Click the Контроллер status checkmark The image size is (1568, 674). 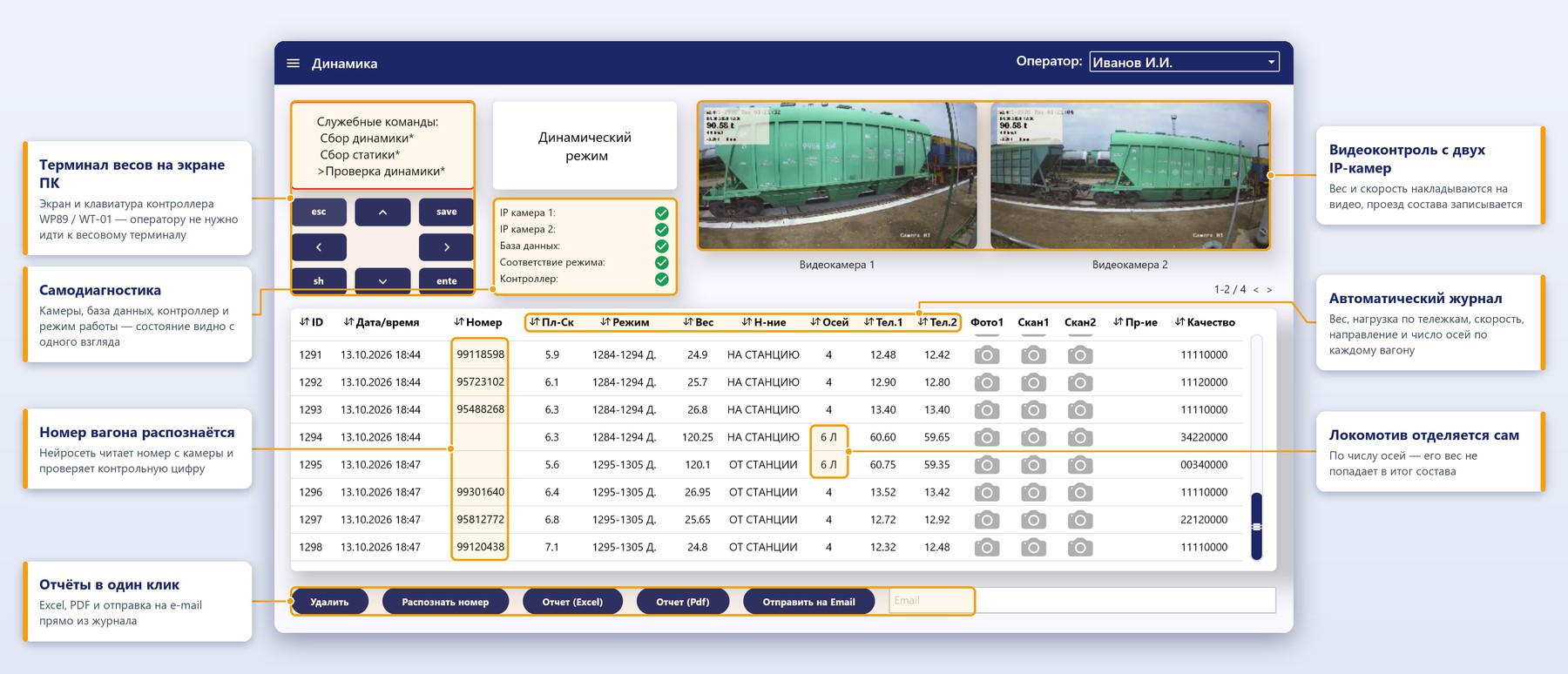click(x=662, y=280)
